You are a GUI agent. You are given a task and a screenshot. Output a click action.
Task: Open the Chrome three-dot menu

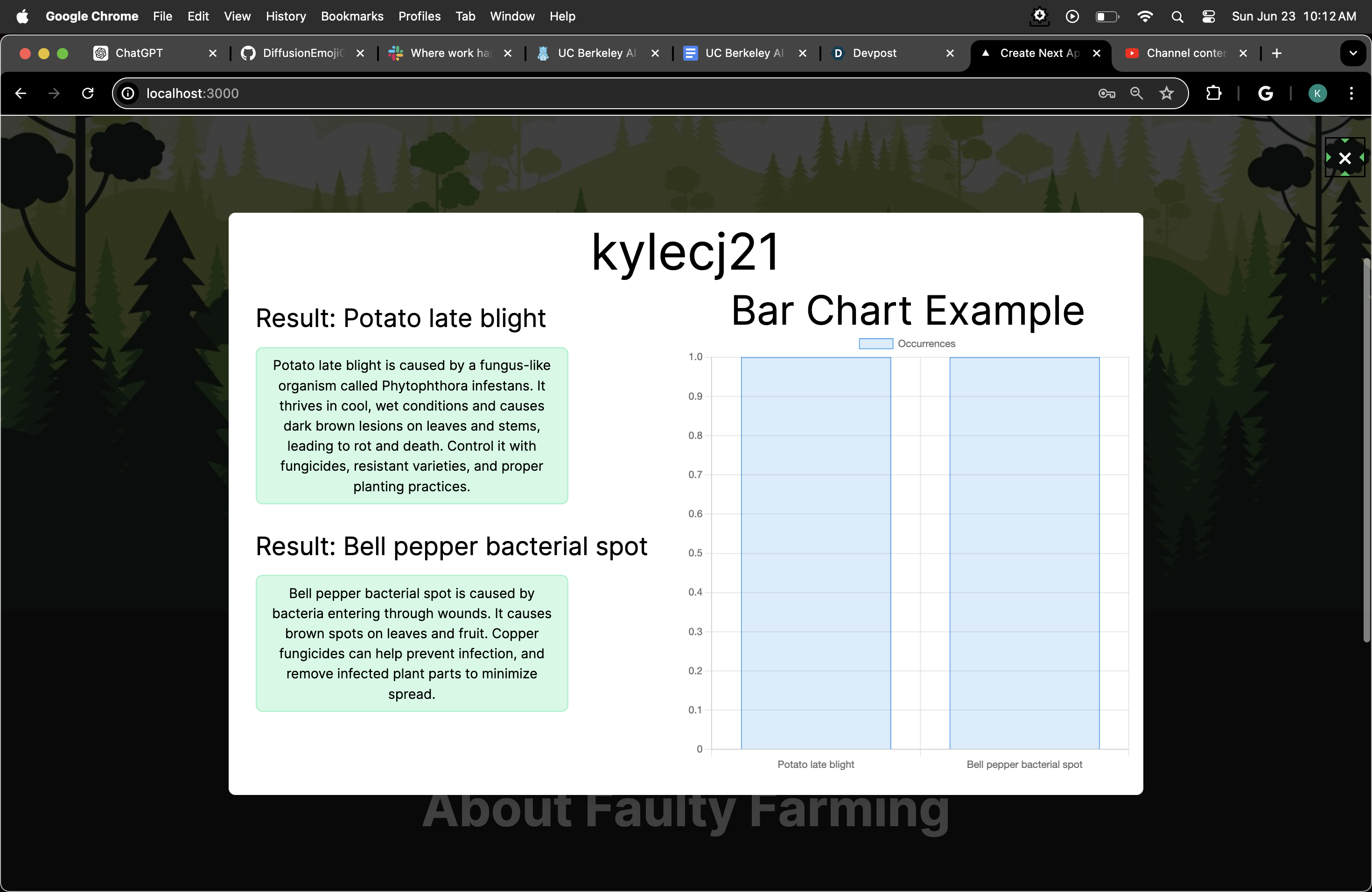(1351, 93)
